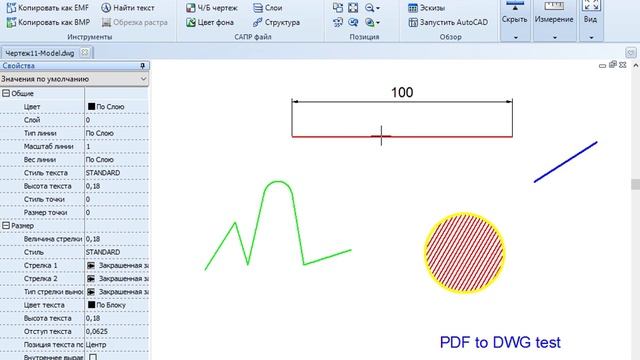Click Отступ текста value 0,0625
Screen dimensions: 640x360
[117, 331]
